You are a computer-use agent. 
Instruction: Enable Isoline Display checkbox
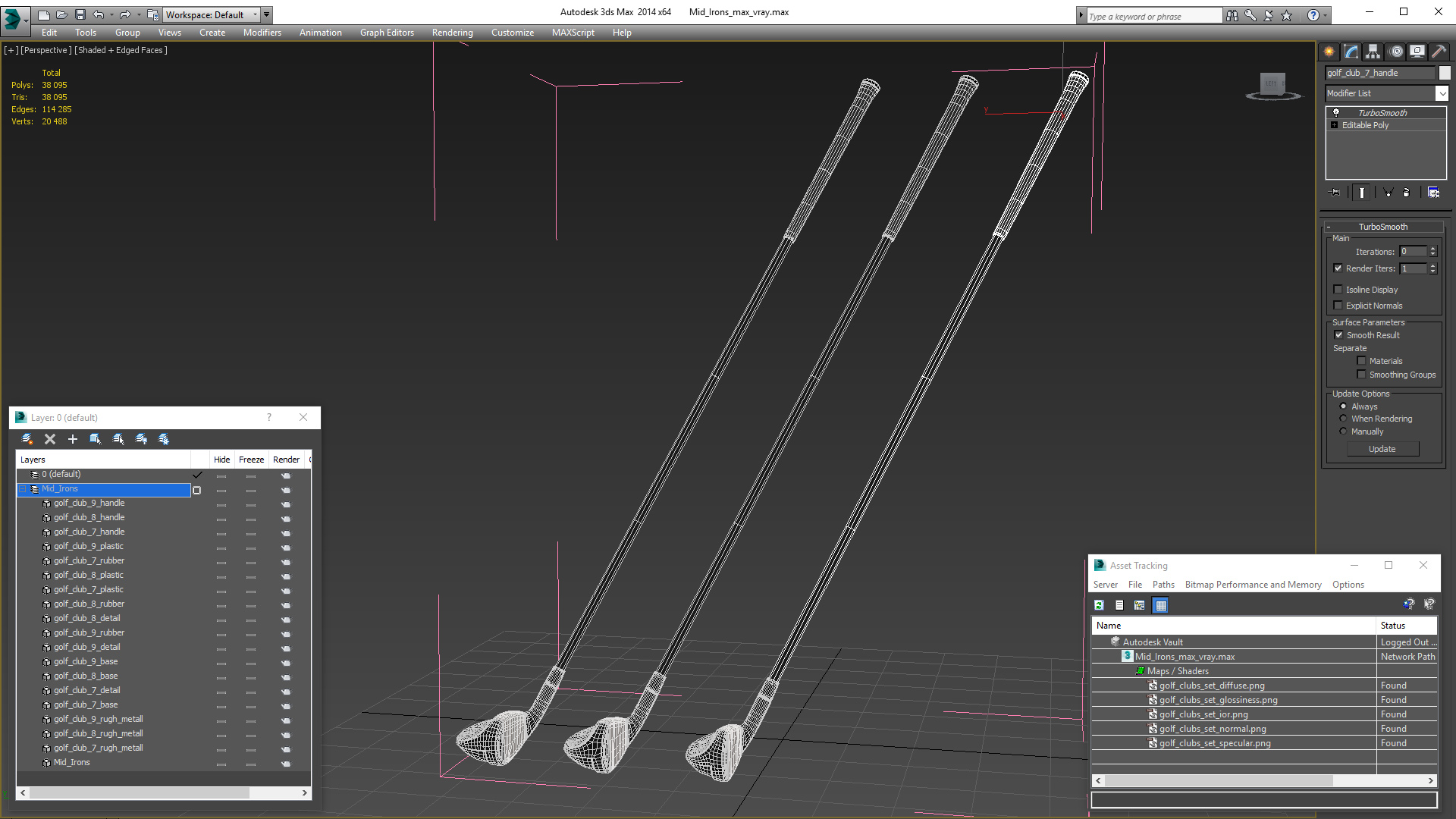[1338, 290]
